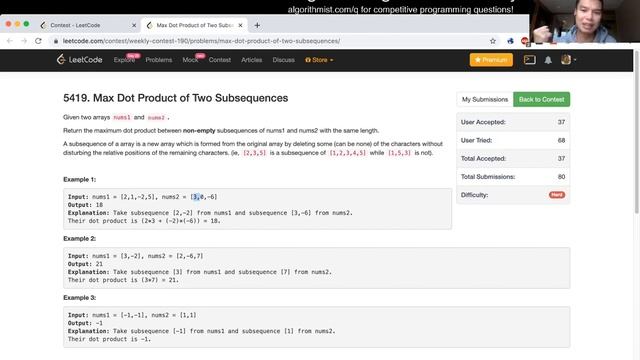The height and width of the screenshot is (360, 640).
Task: Click the webcam video thumbnail
Action: coord(585,21)
